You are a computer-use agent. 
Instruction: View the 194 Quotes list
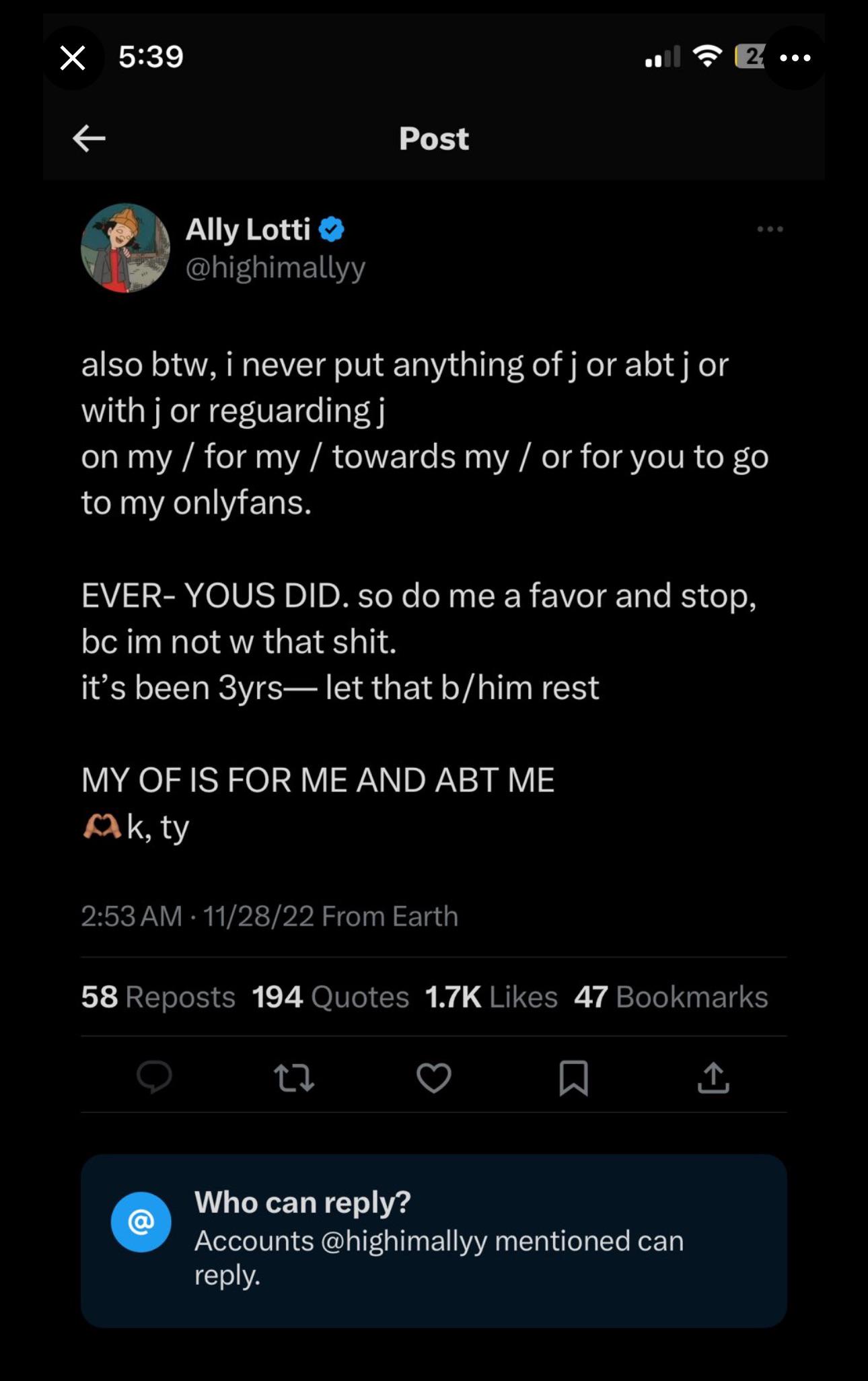click(330, 997)
